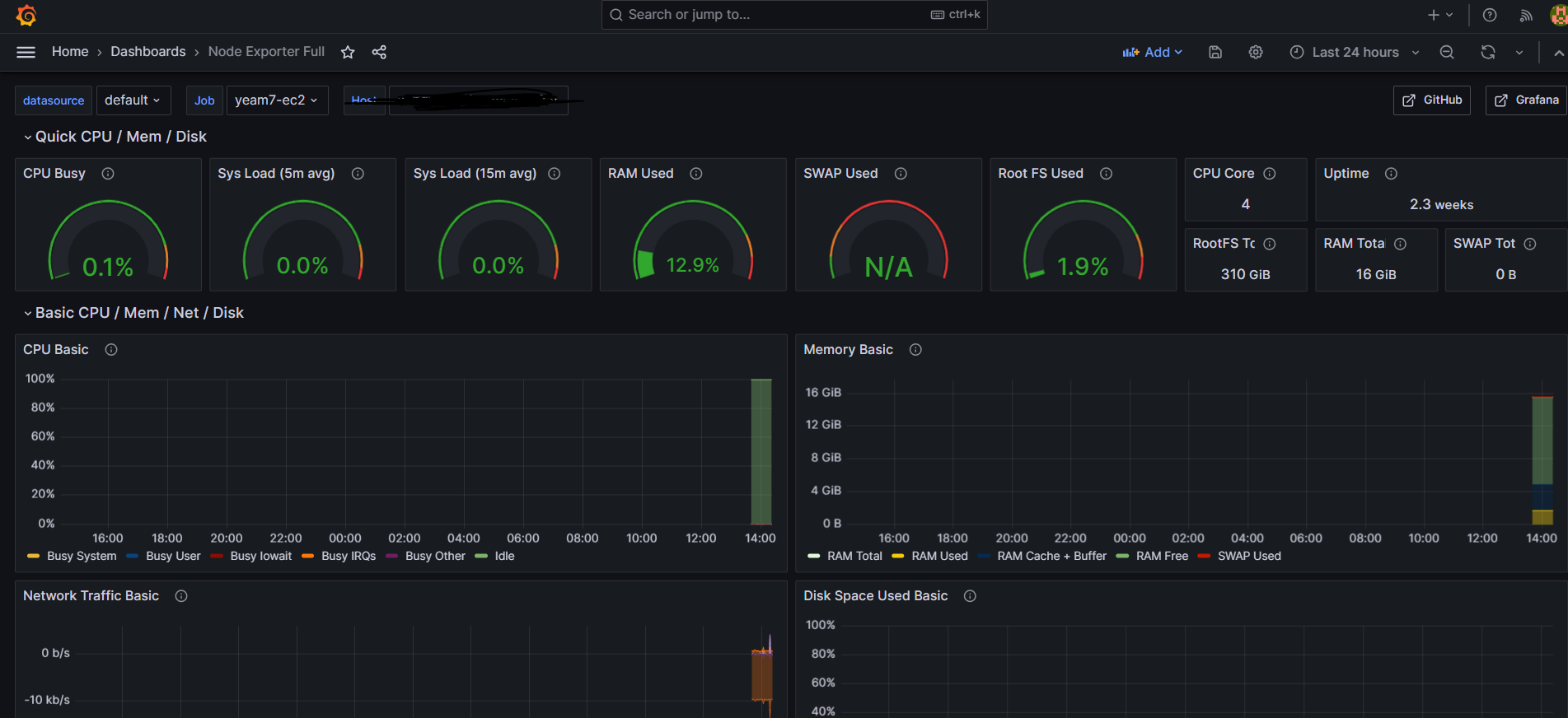The width and height of the screenshot is (1568, 718).
Task: Collapse the top toolbar with chevron
Action: pos(1558,52)
